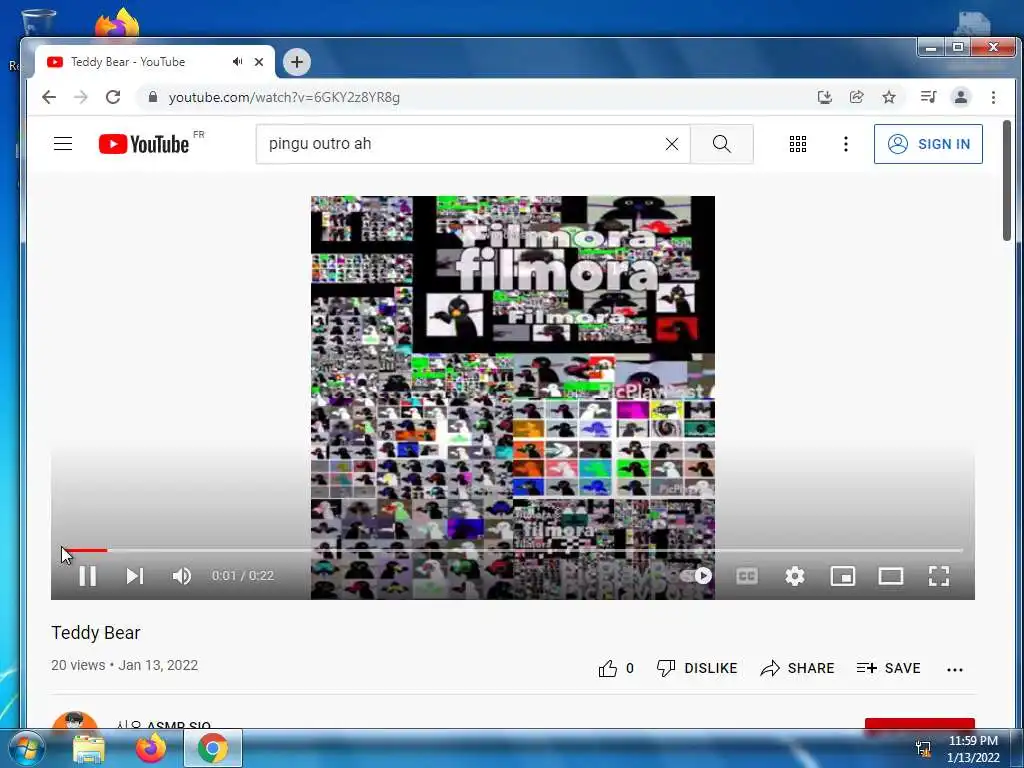Viewport: 1024px width, 768px height.
Task: Pause the video with the pause button
Action: [x=88, y=576]
